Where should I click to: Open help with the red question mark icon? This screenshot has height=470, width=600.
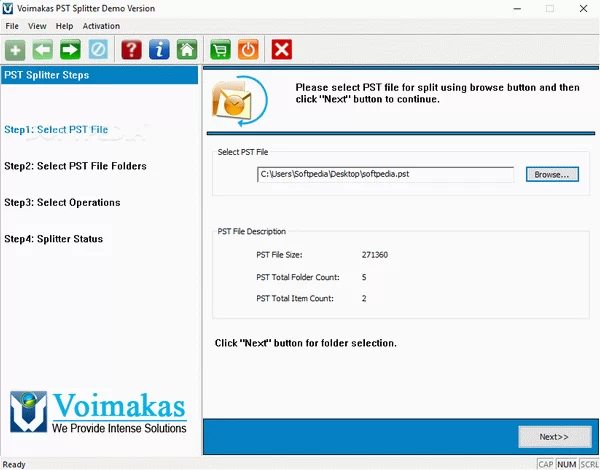131,48
